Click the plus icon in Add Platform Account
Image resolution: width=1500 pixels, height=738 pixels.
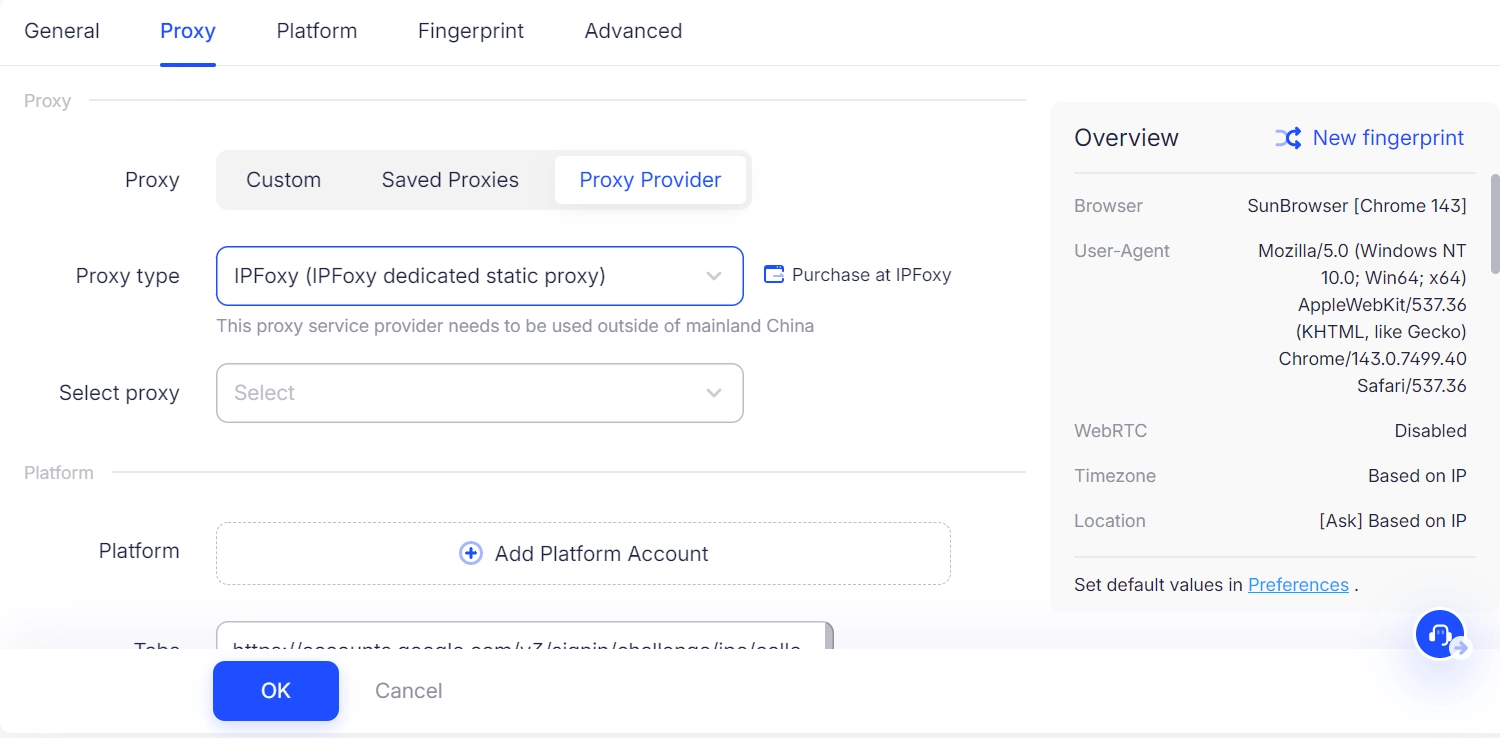pyautogui.click(x=470, y=553)
